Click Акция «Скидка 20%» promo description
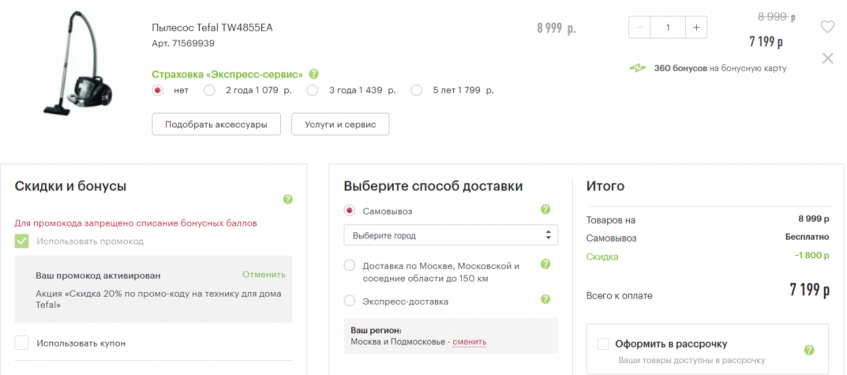Image resolution: width=847 pixels, height=375 pixels. pyautogui.click(x=158, y=299)
